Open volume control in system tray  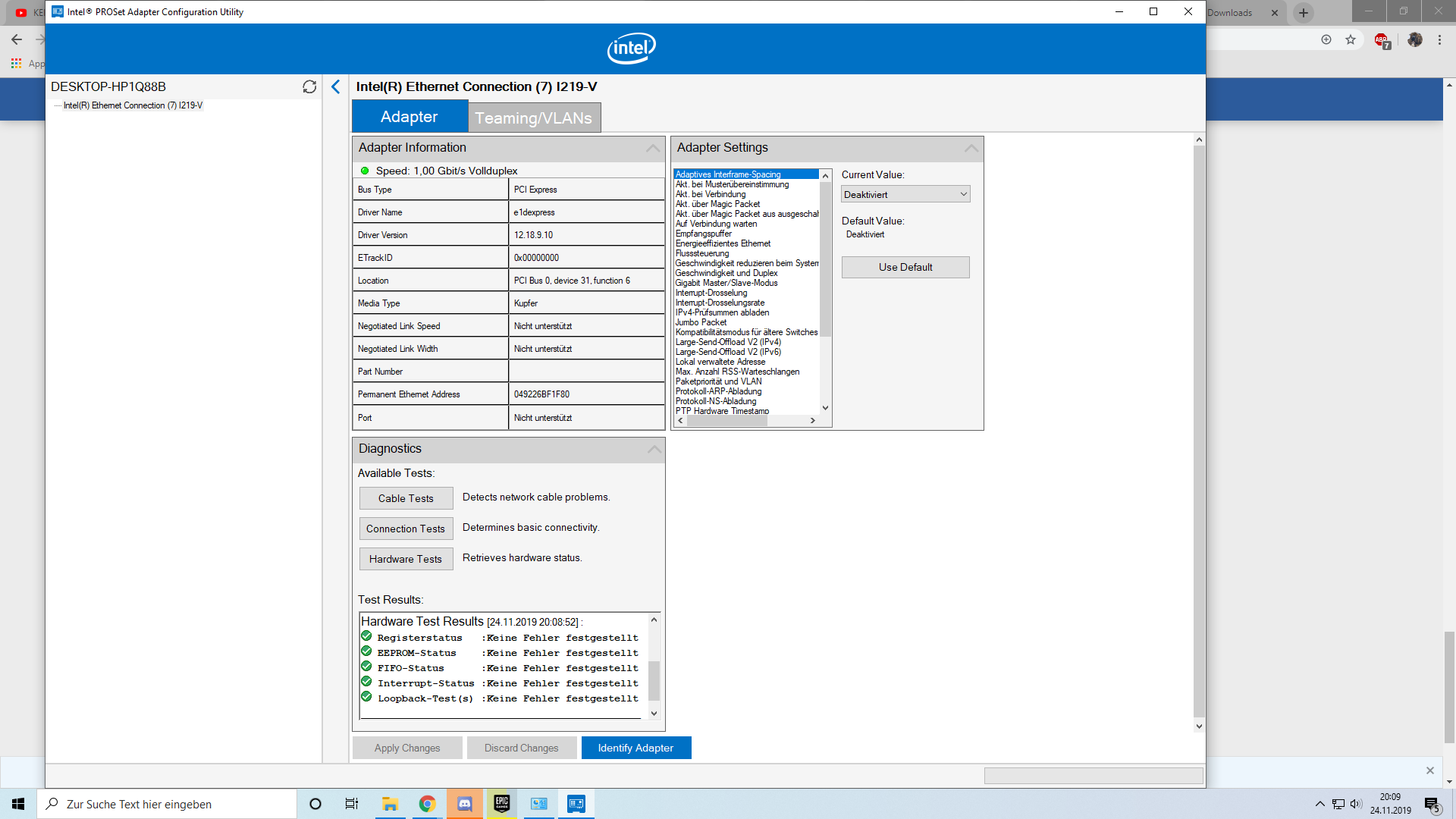click(1356, 804)
